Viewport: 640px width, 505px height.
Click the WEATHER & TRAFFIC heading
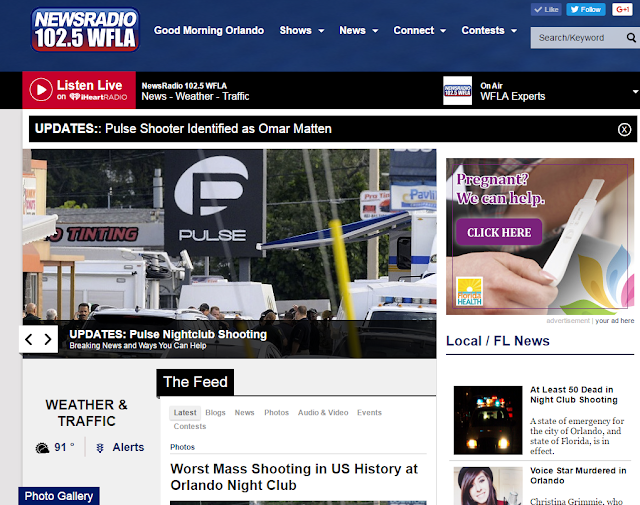(x=87, y=413)
